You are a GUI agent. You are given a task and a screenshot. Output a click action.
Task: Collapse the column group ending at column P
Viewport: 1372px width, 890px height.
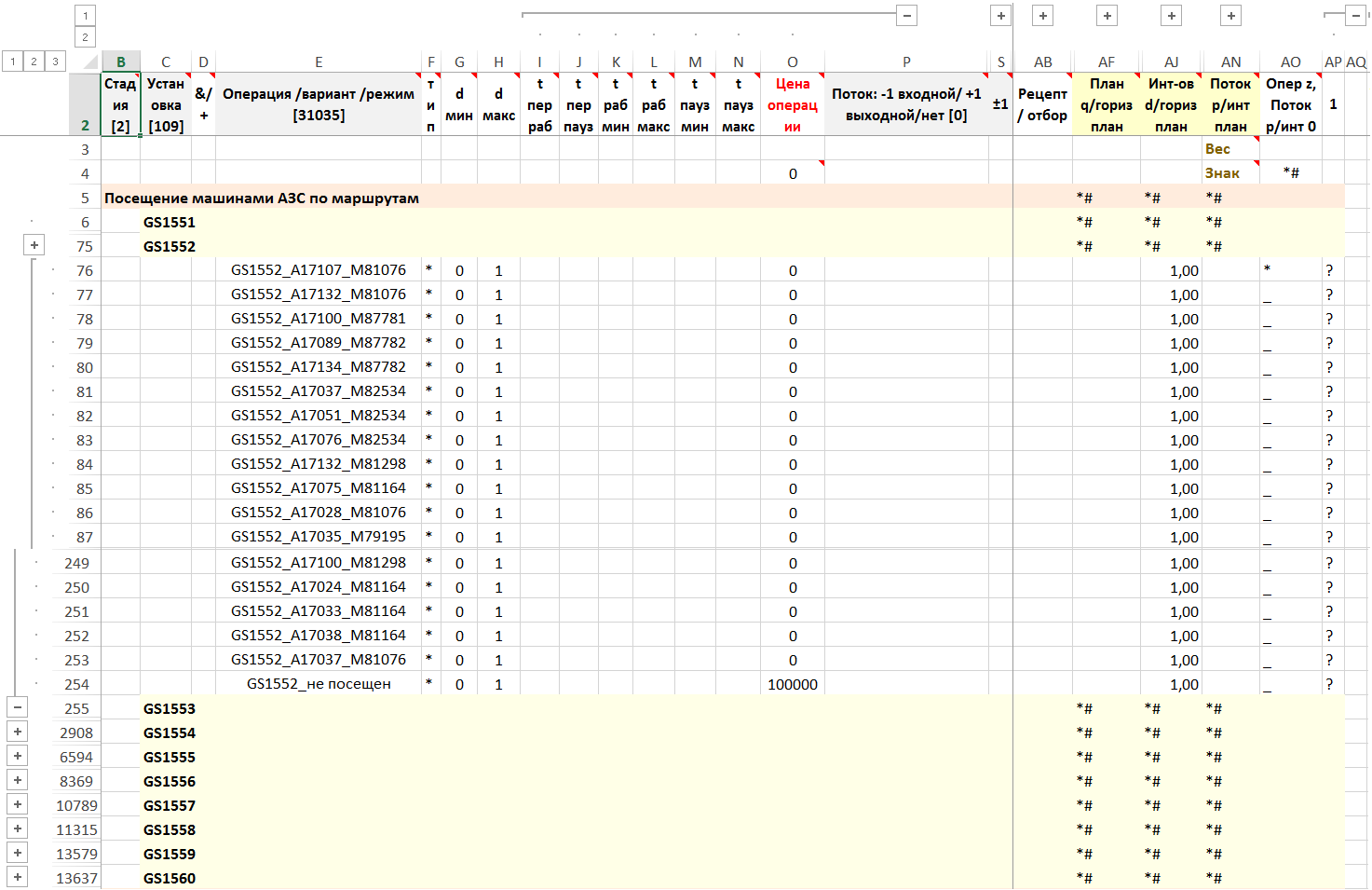click(x=906, y=16)
